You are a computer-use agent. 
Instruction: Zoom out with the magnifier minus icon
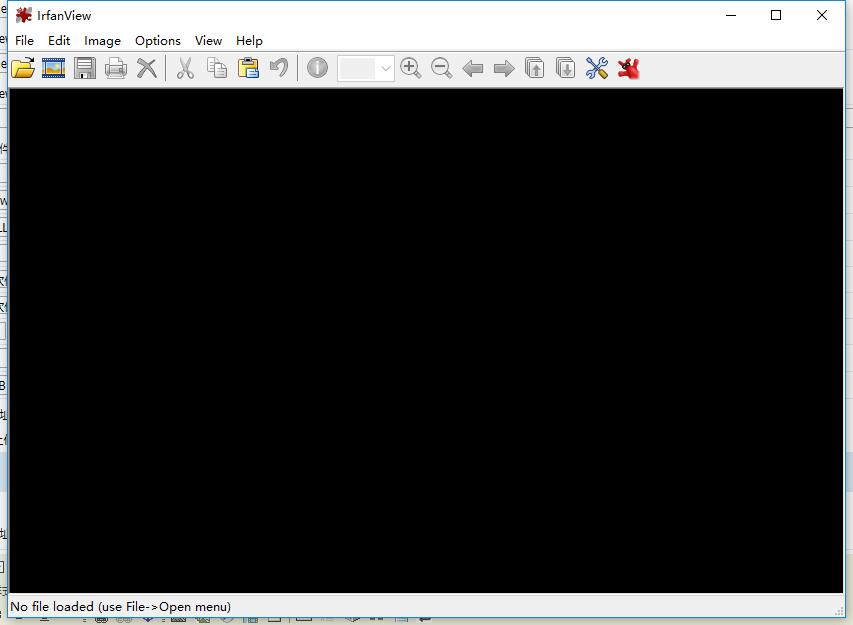[441, 68]
